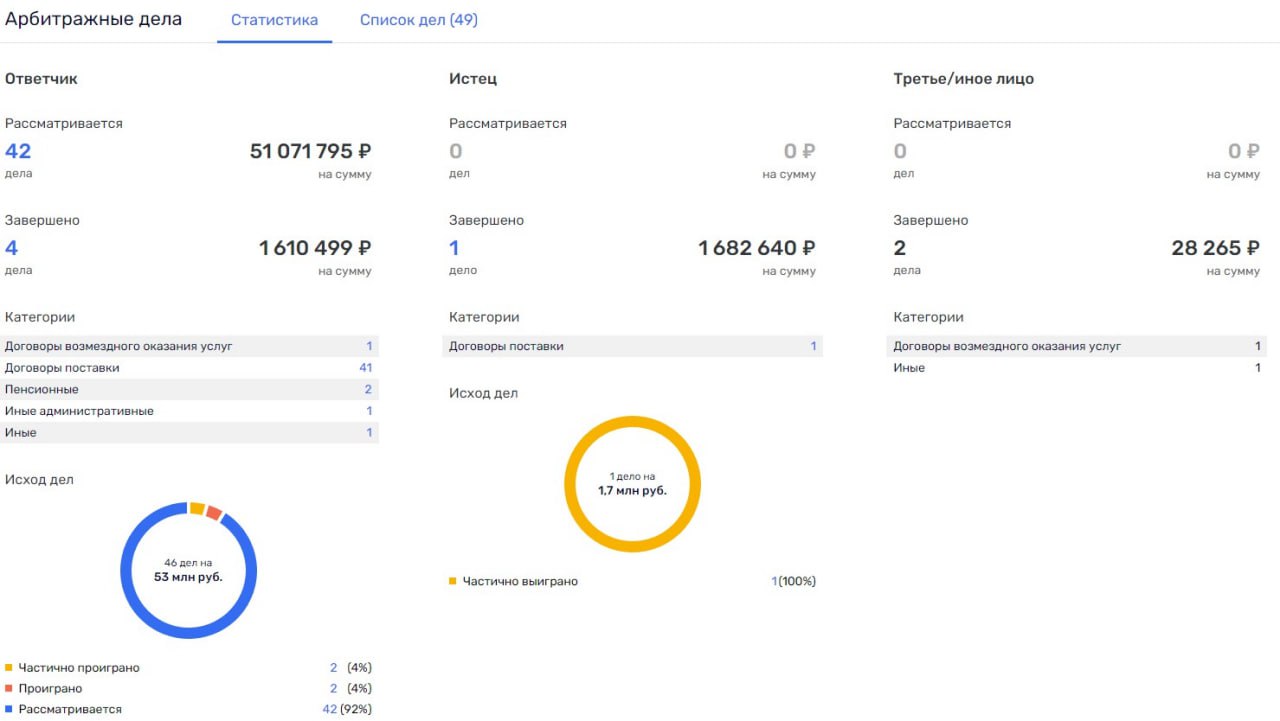
Task: Click the Иные административные row label
Action: pyautogui.click(x=79, y=411)
